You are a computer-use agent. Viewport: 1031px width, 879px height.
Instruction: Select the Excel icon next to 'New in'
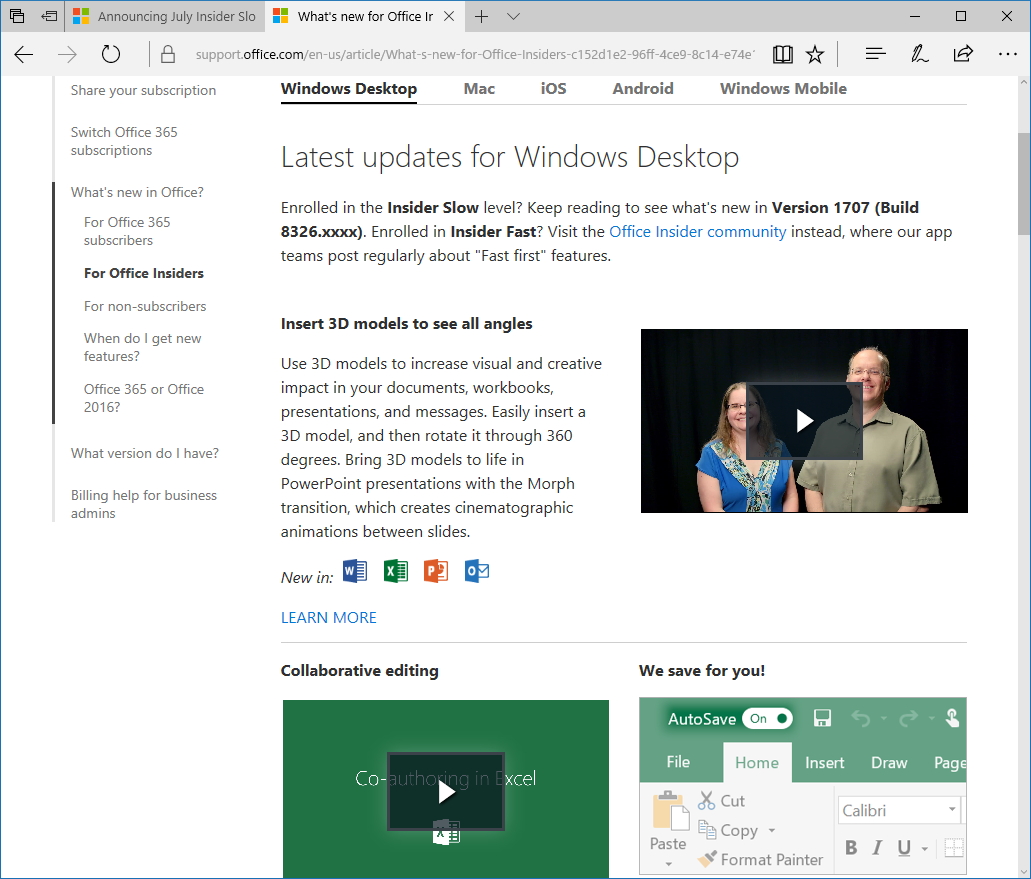[x=395, y=570]
